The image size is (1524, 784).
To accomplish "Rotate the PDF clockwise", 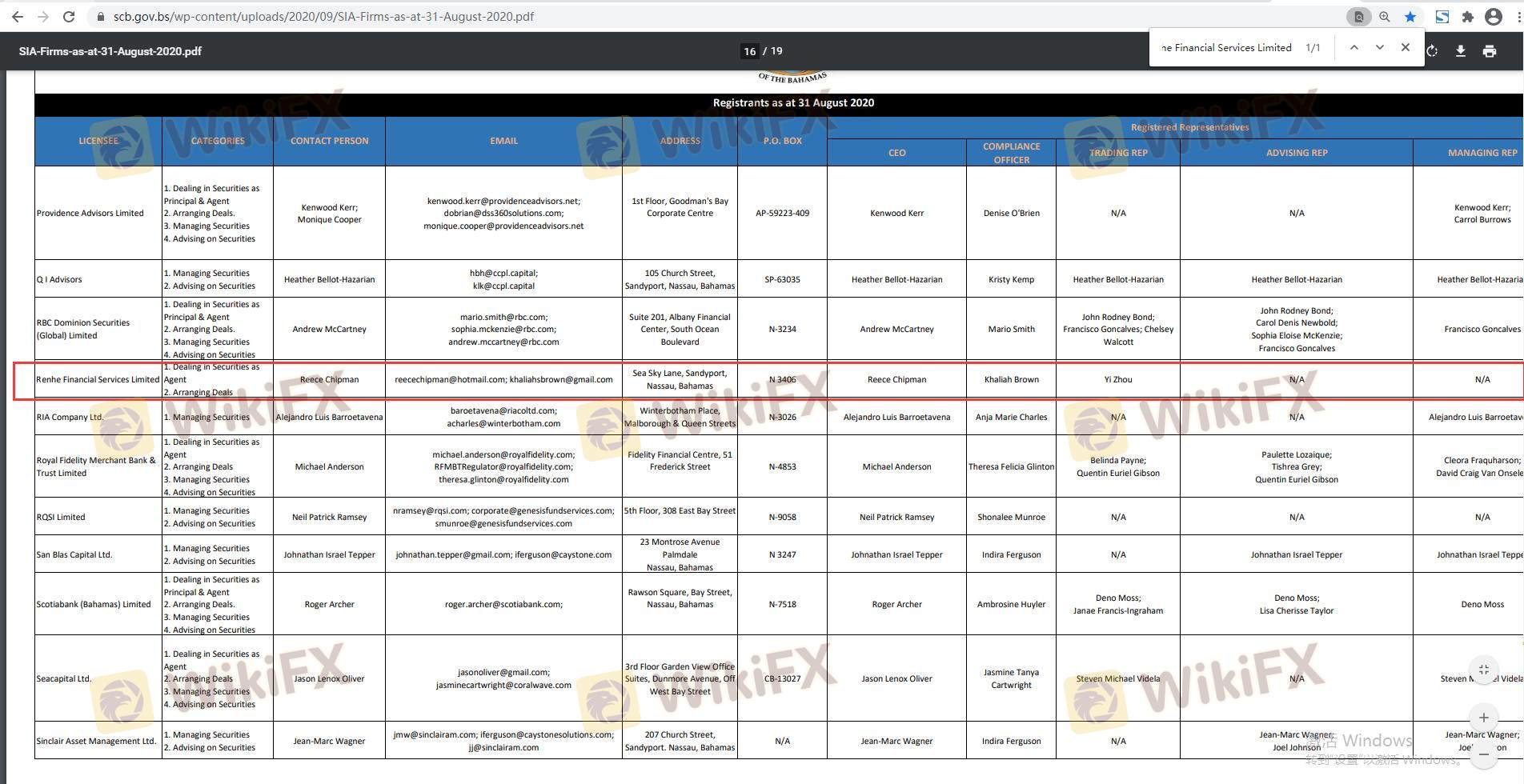I will 1432,51.
